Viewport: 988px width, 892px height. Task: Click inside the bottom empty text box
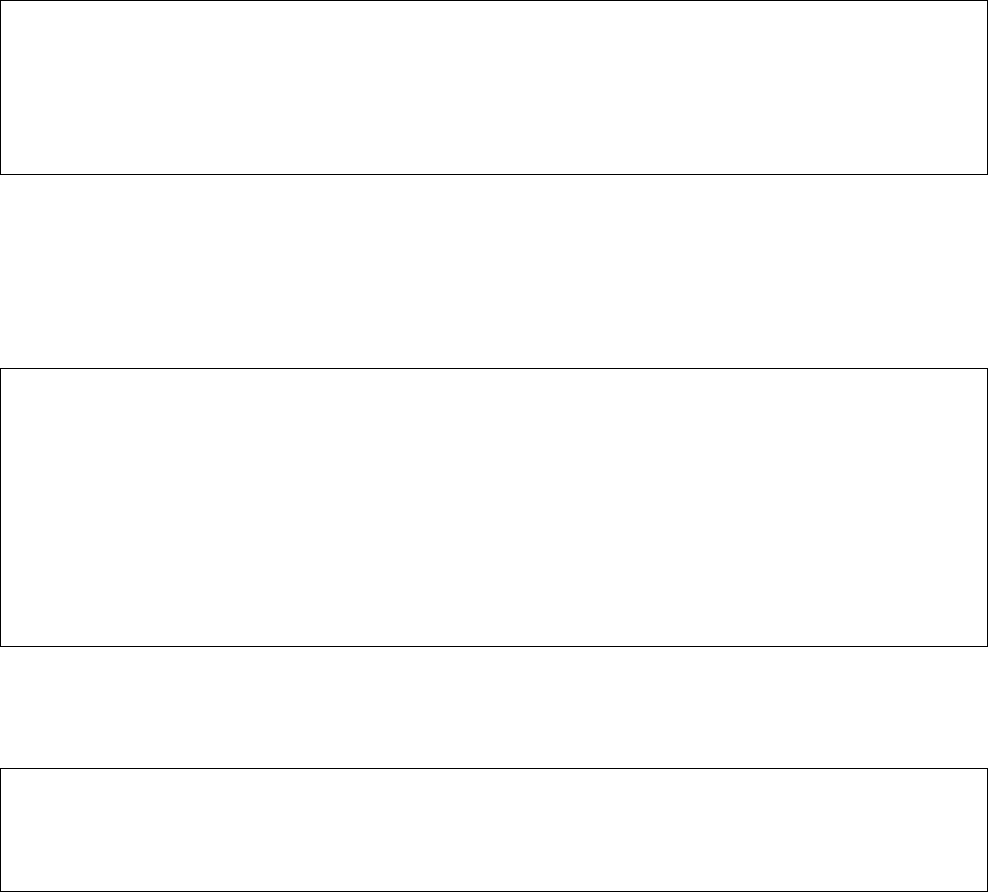(494, 829)
